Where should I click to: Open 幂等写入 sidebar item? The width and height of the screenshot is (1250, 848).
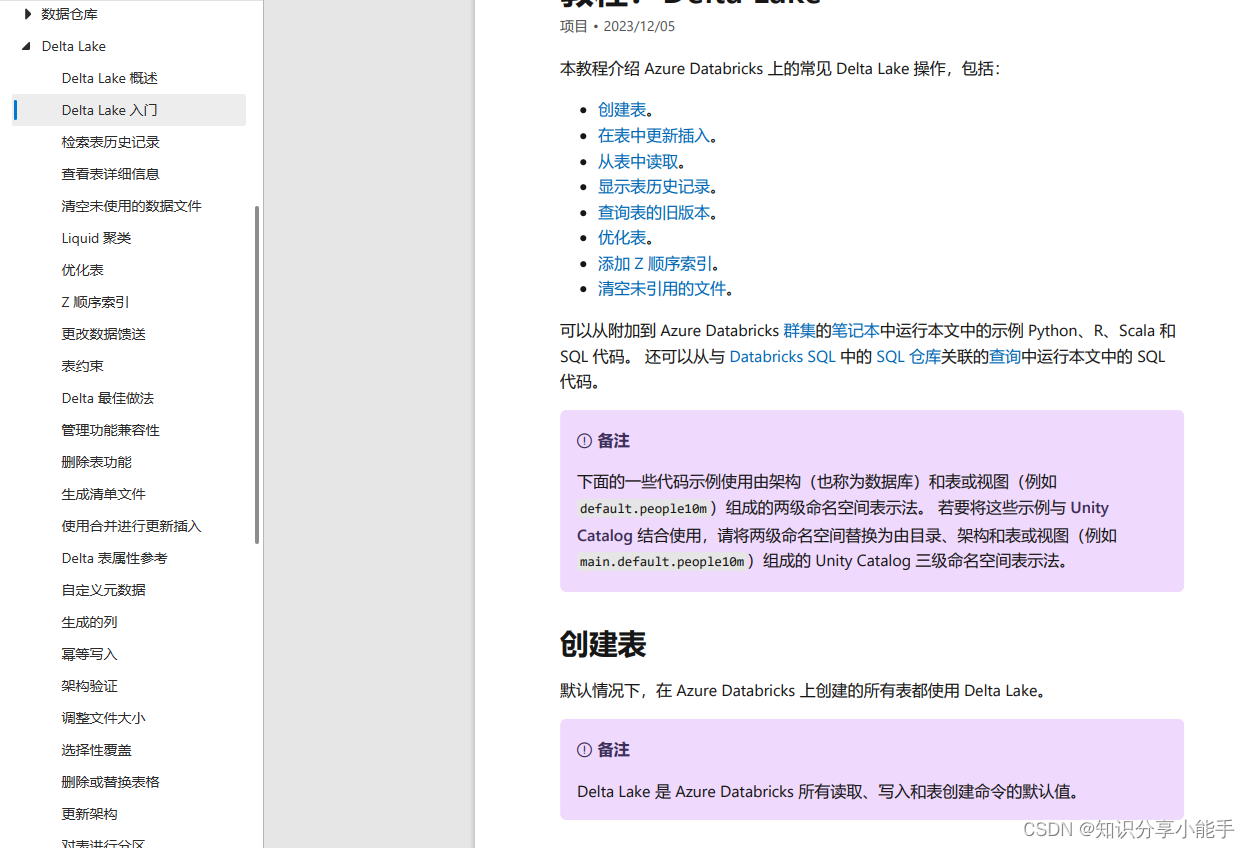tap(90, 654)
